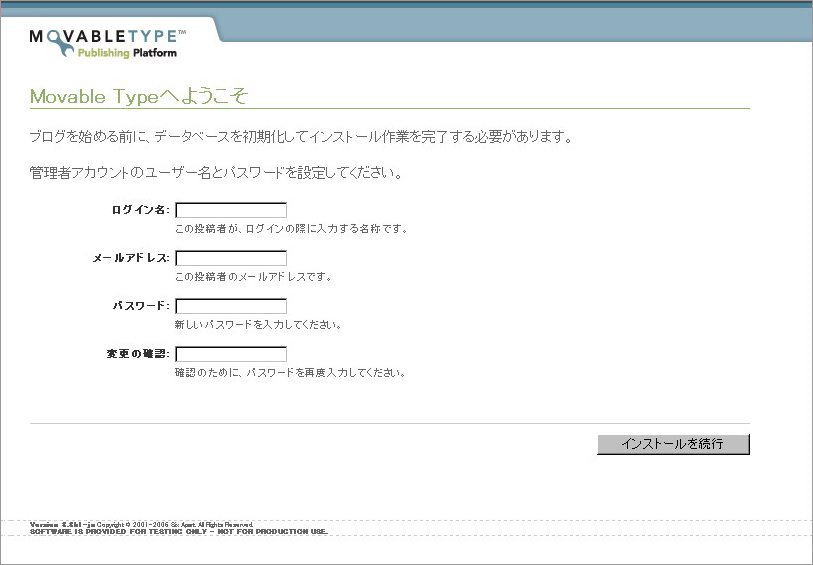The image size is (813, 565).
Task: Click the パスワード label
Action: (x=141, y=306)
